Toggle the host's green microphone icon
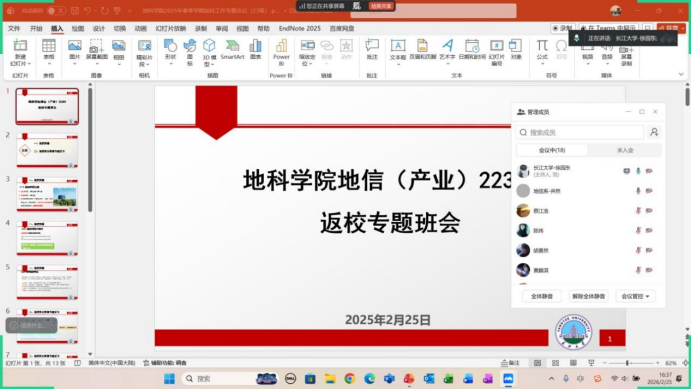 point(638,171)
